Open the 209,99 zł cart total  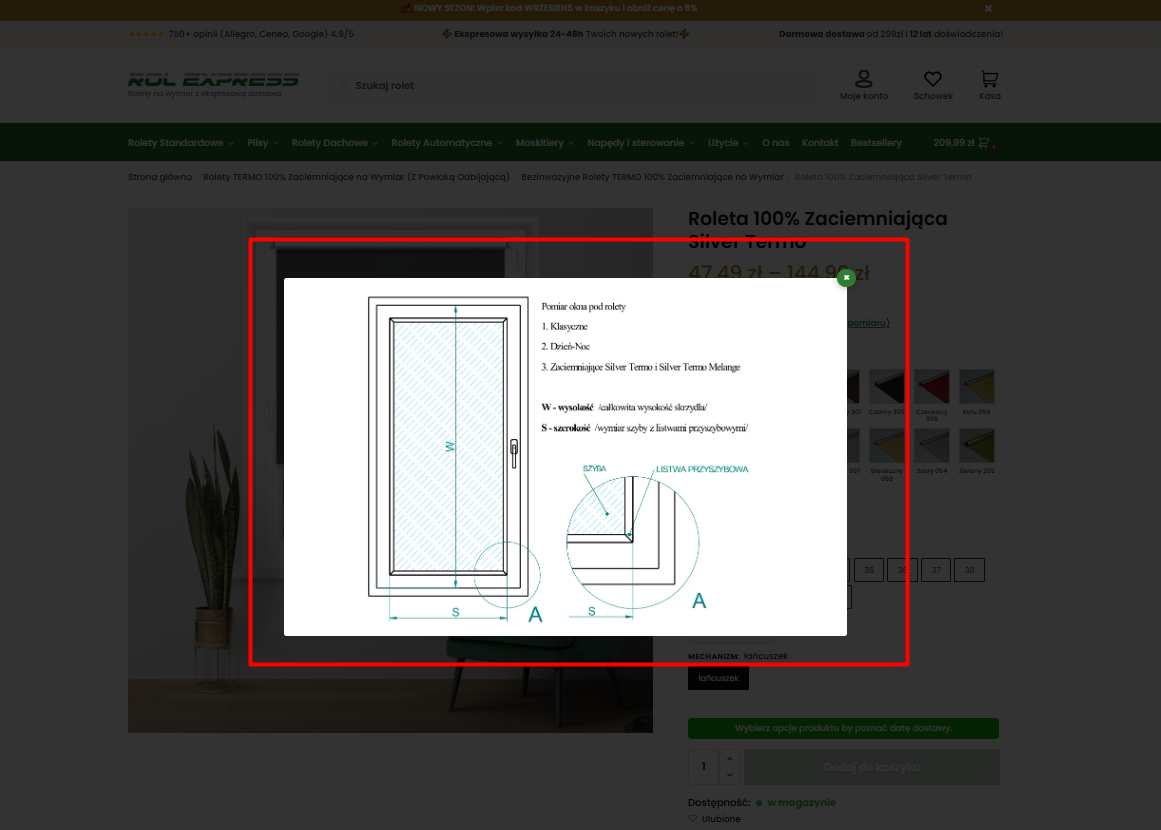tap(954, 143)
